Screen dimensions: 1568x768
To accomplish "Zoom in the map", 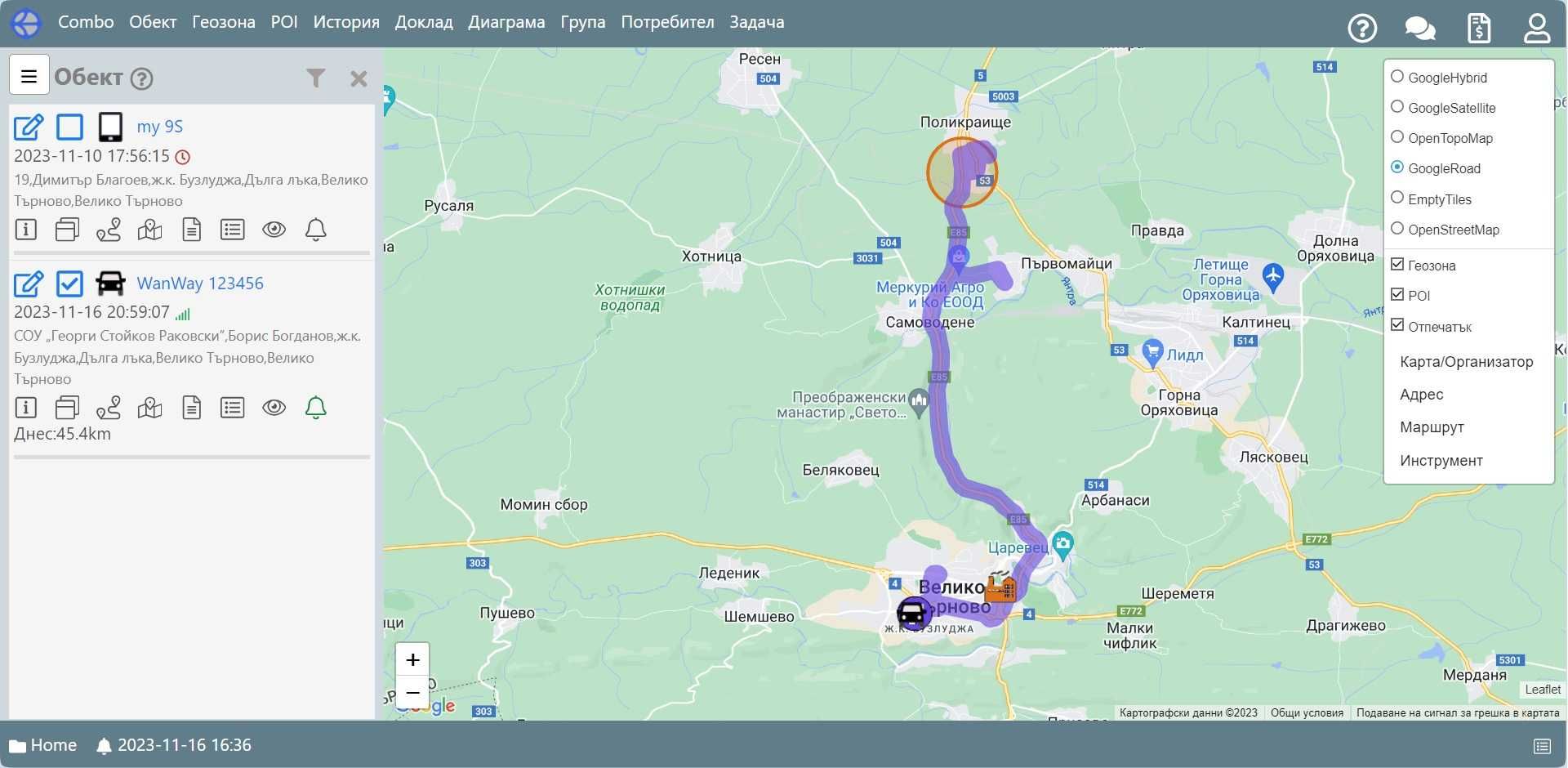I will (412, 659).
